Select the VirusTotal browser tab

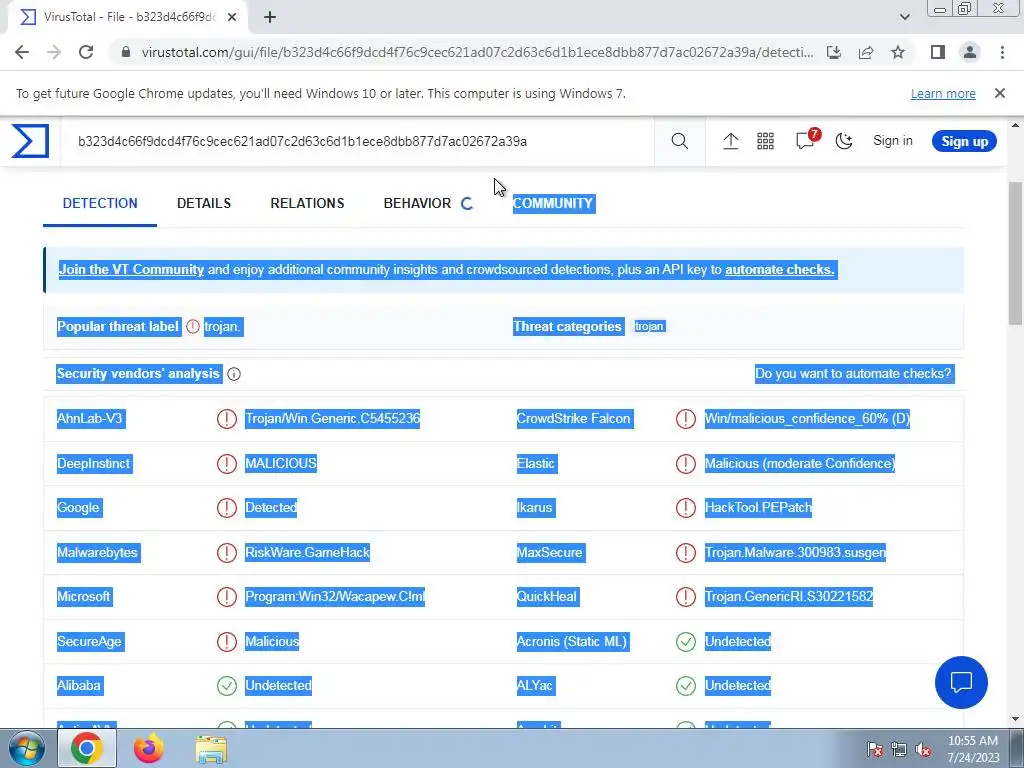click(x=129, y=17)
